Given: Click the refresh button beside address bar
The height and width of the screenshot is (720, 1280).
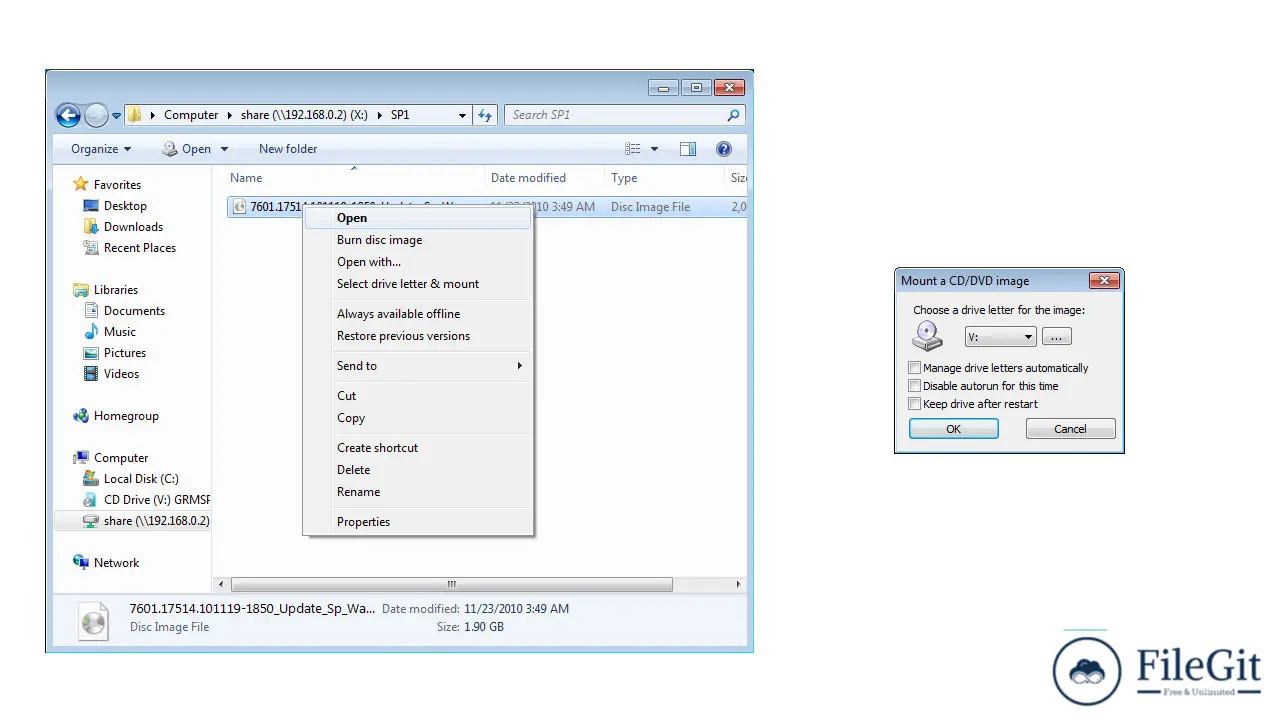Looking at the screenshot, I should coord(485,115).
